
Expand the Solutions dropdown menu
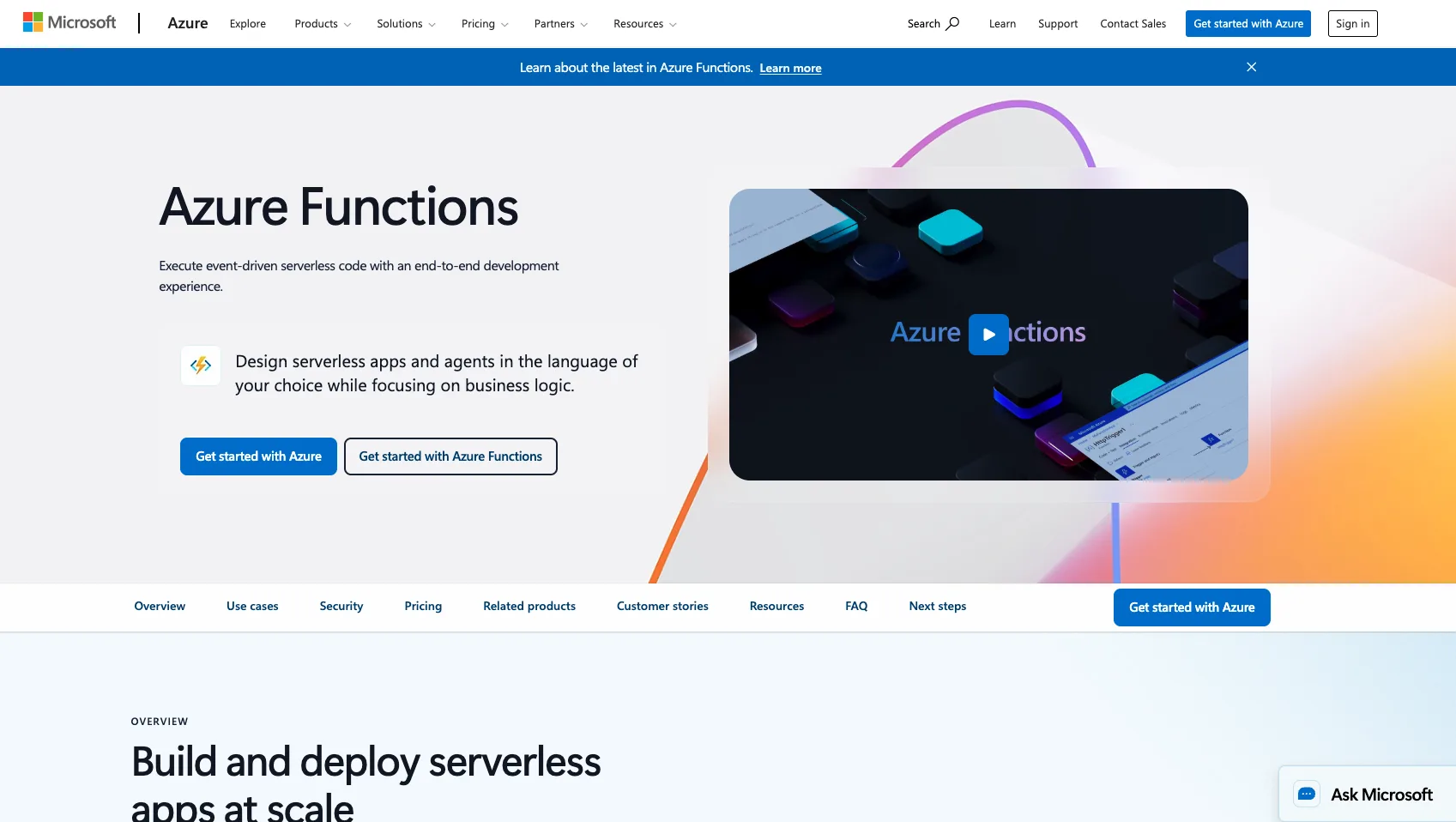[406, 24]
